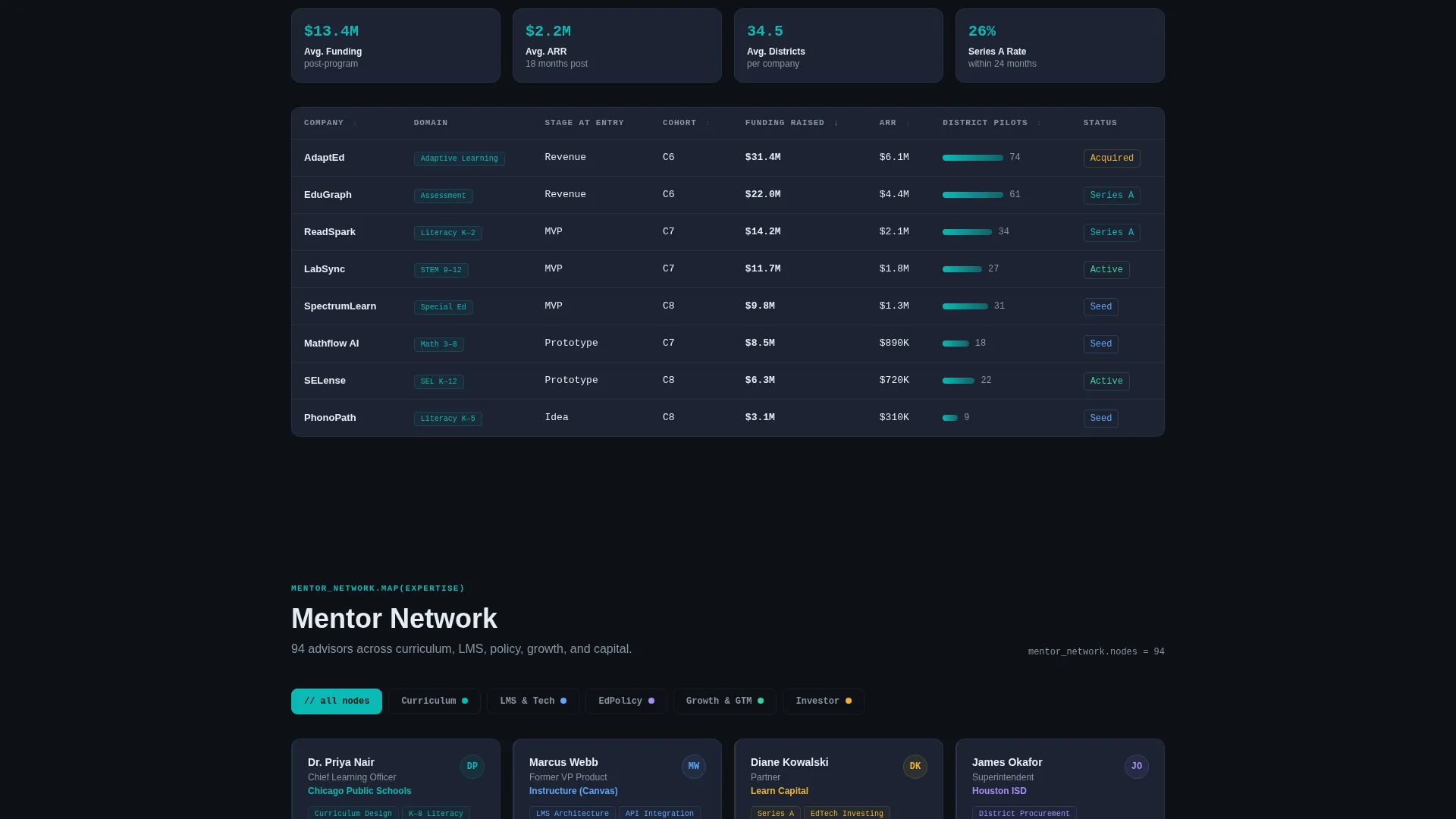Filter mentors by Investor
Viewport: 1456px width, 819px height.
click(824, 701)
